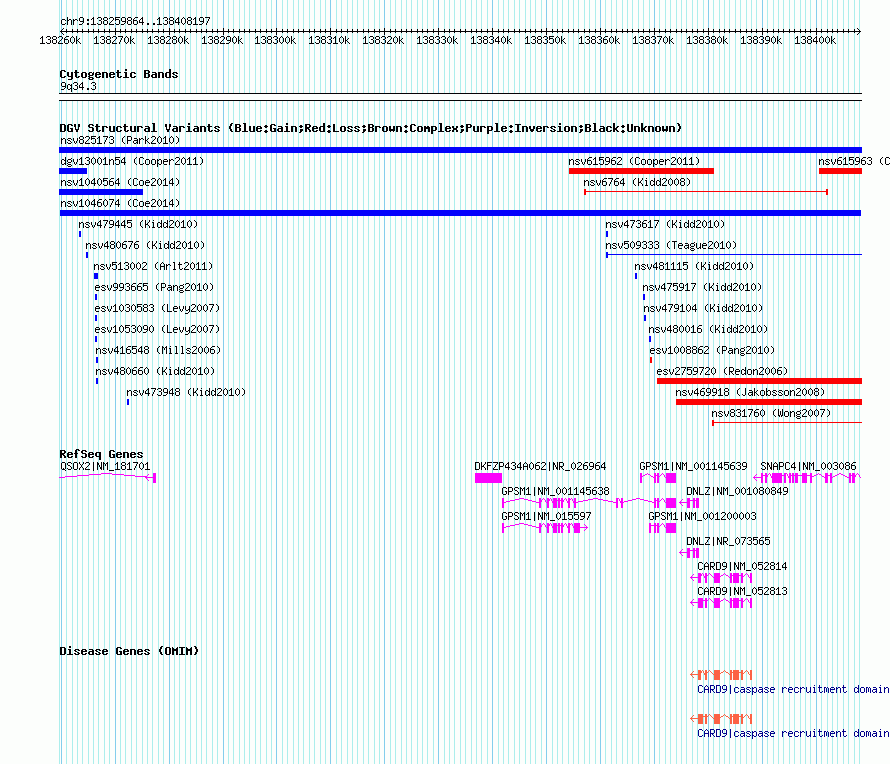890x764 pixels.
Task: Click GPSM1|NM_001145639 gene label
Action: [693, 467]
